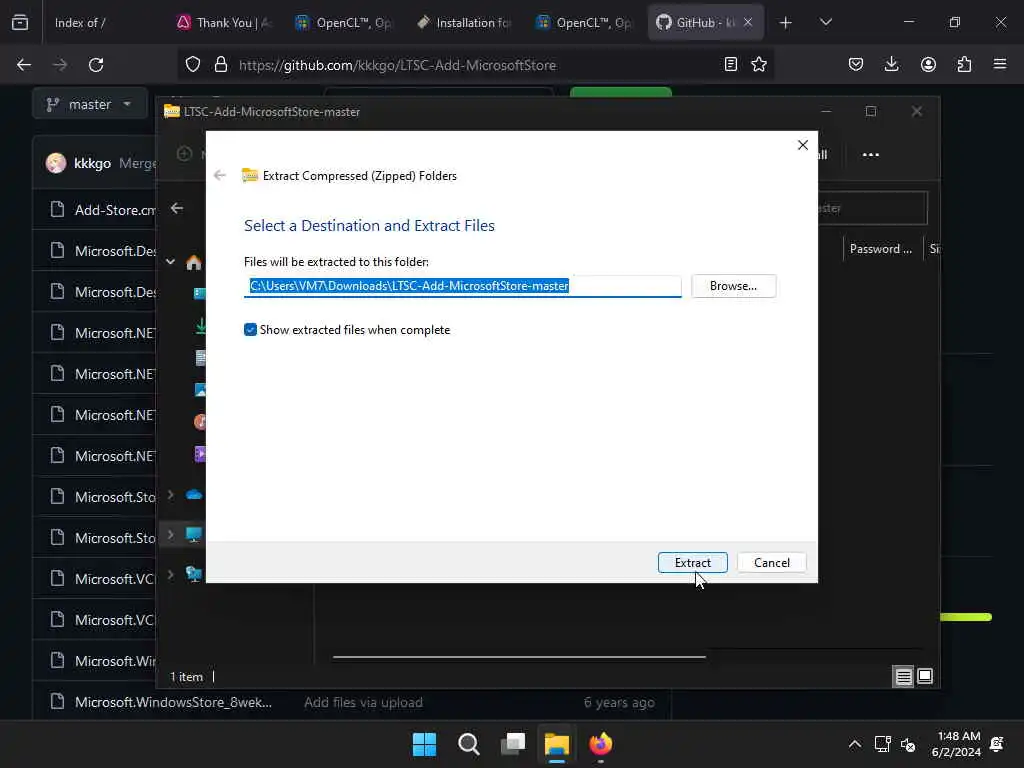Collapse the Home group in Explorer sidebar
Screen dimensions: 1024x768
point(170,262)
